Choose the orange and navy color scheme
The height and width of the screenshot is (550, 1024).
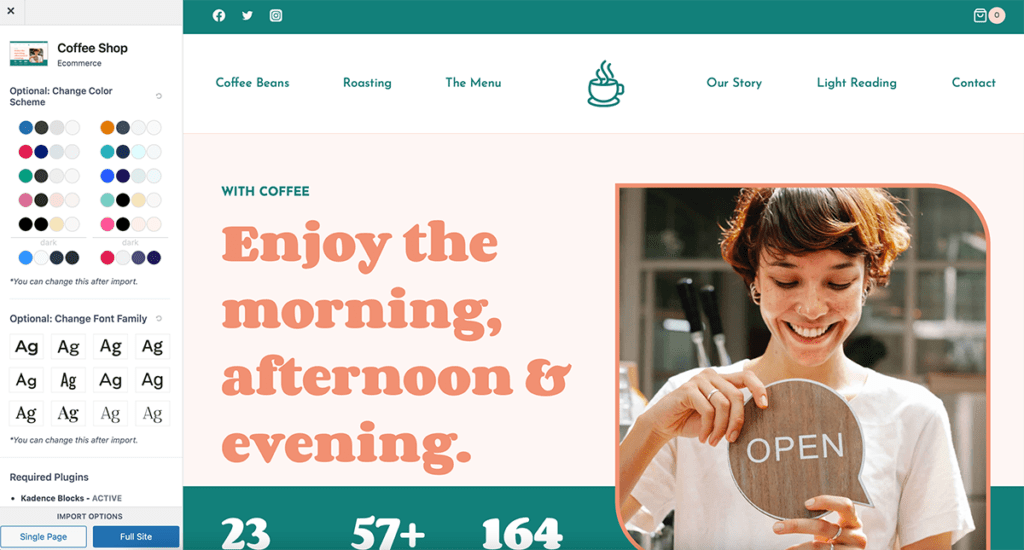pyautogui.click(x=131, y=127)
